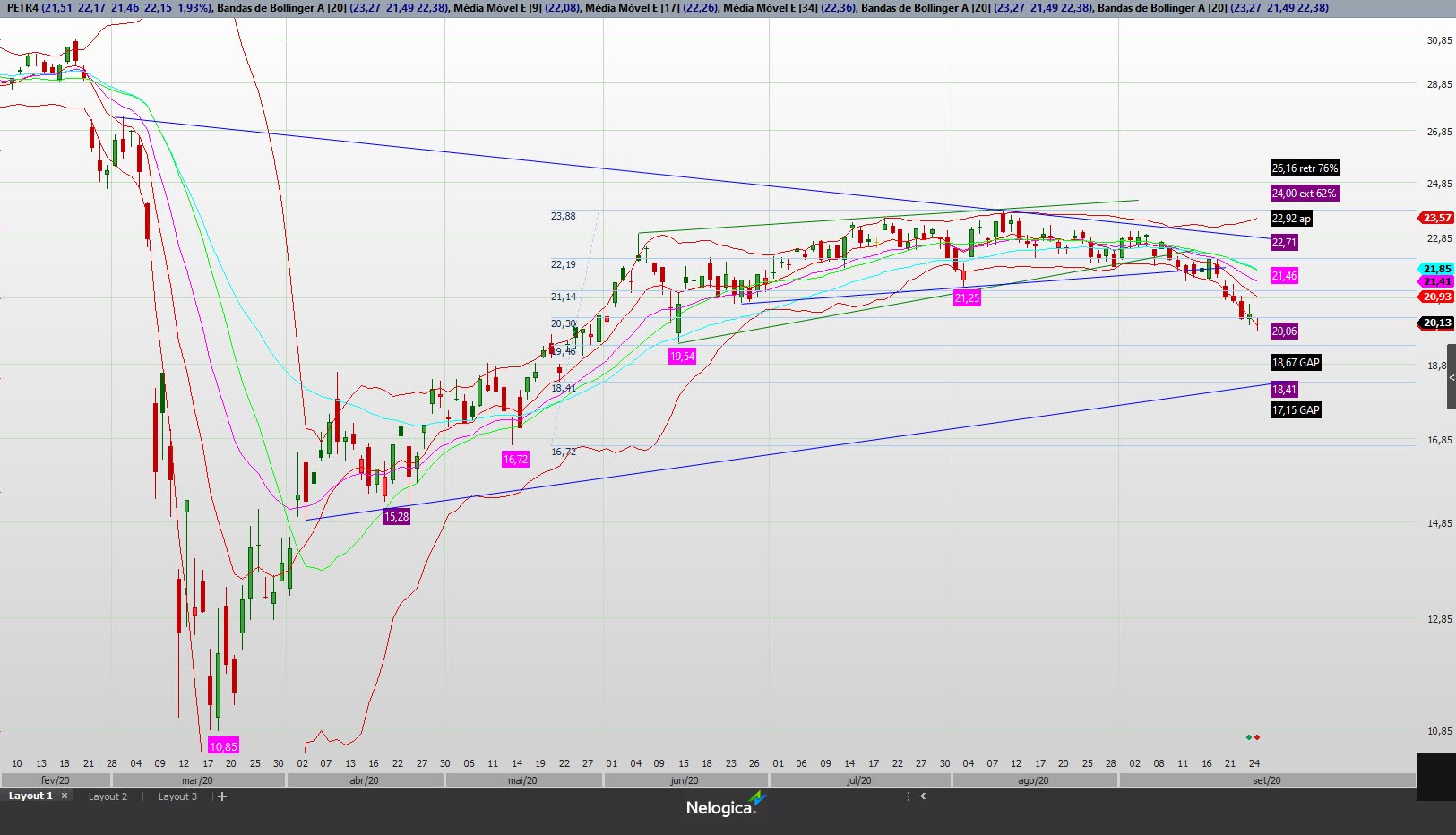Click the 16,72 magenta price label
The width and height of the screenshot is (1456, 835).
pos(515,460)
